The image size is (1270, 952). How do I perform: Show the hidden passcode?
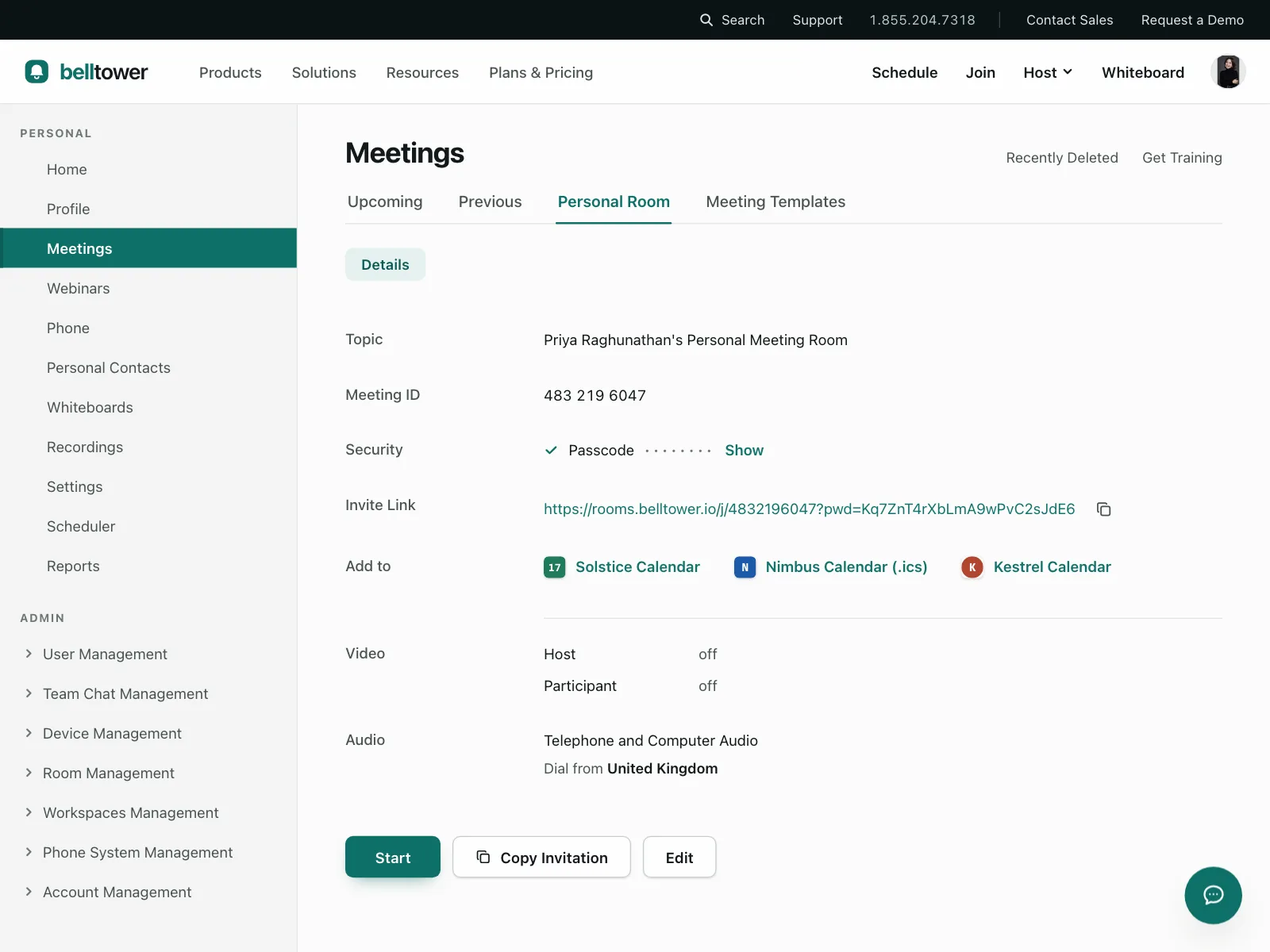point(745,451)
